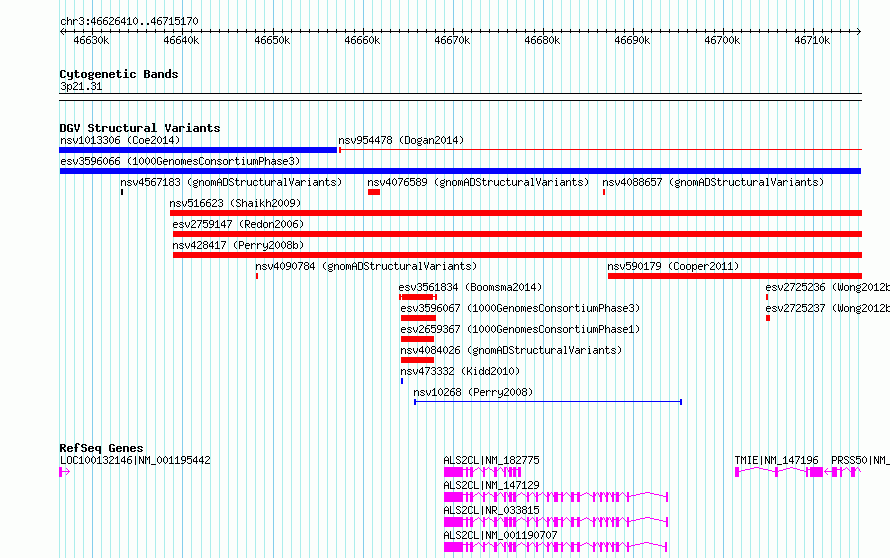Image resolution: width=890 pixels, height=558 pixels.
Task: Click the nsv428417 (Perry2008b) red bar
Action: 518,255
